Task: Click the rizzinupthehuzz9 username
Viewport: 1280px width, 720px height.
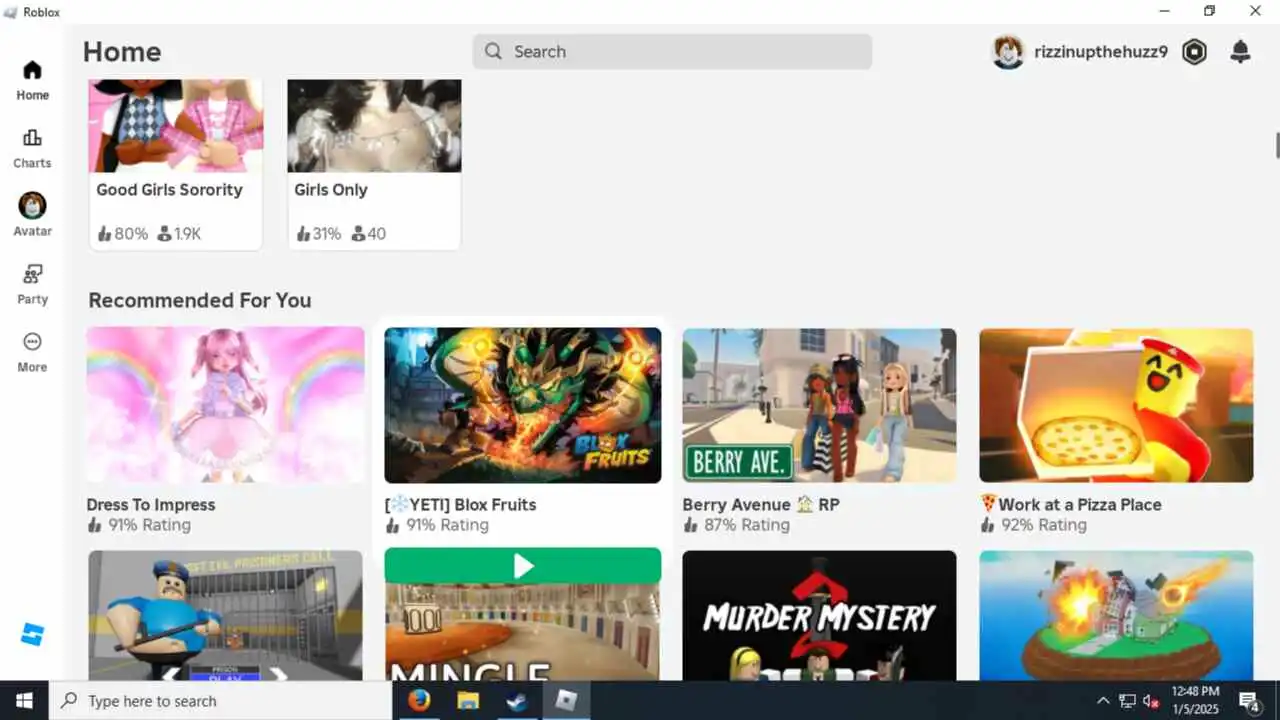Action: click(1101, 52)
